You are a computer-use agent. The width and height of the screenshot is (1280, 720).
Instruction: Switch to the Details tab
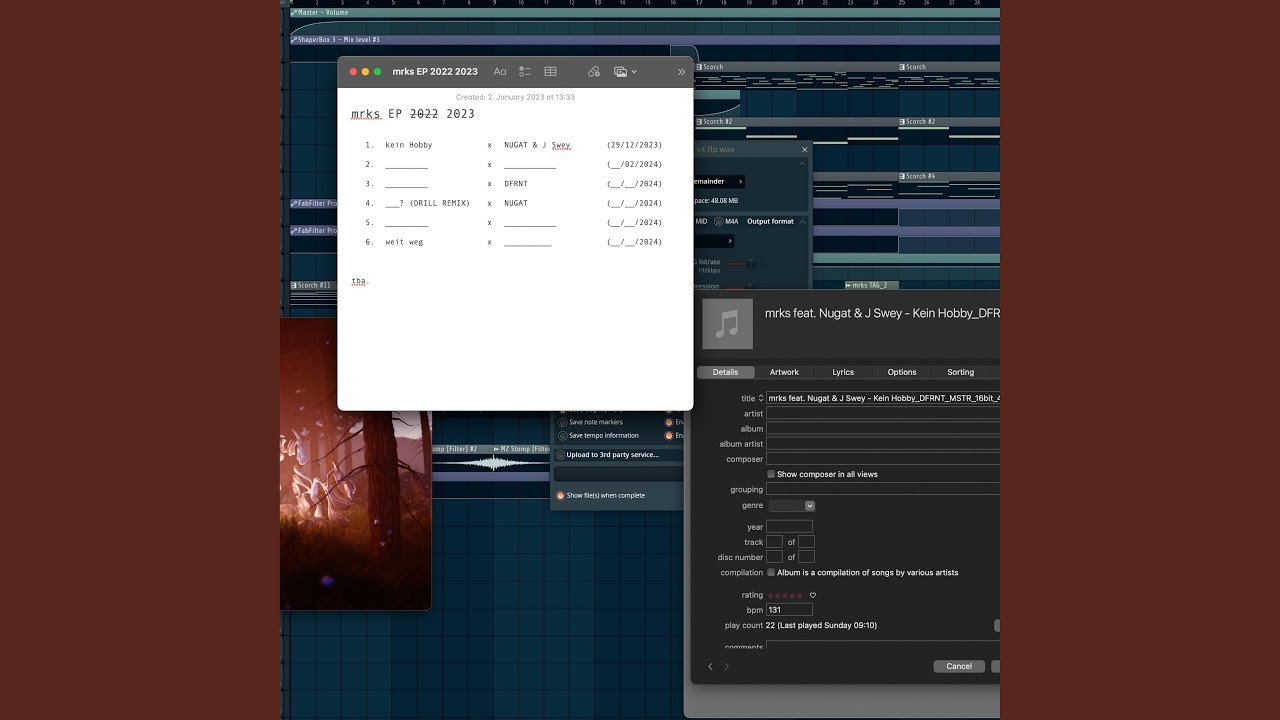pos(725,372)
